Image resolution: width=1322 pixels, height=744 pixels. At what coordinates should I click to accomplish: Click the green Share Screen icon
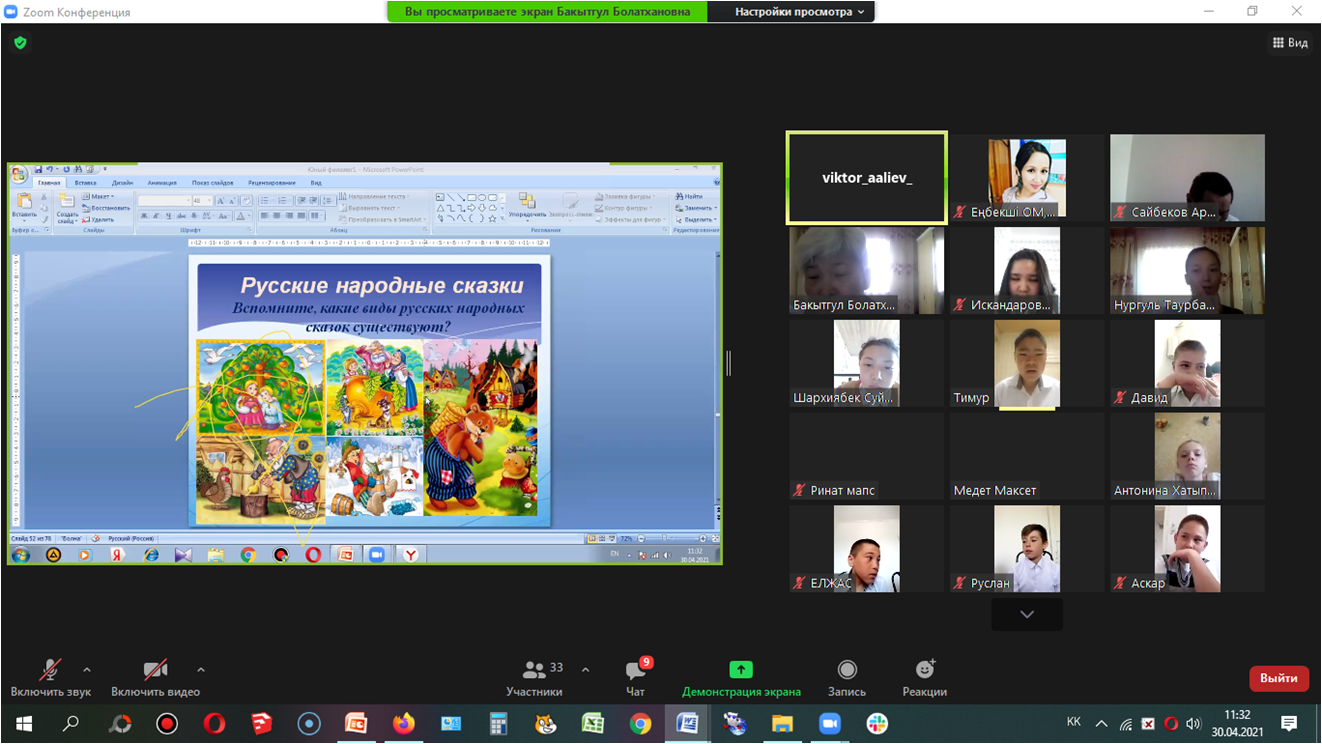tap(741, 670)
